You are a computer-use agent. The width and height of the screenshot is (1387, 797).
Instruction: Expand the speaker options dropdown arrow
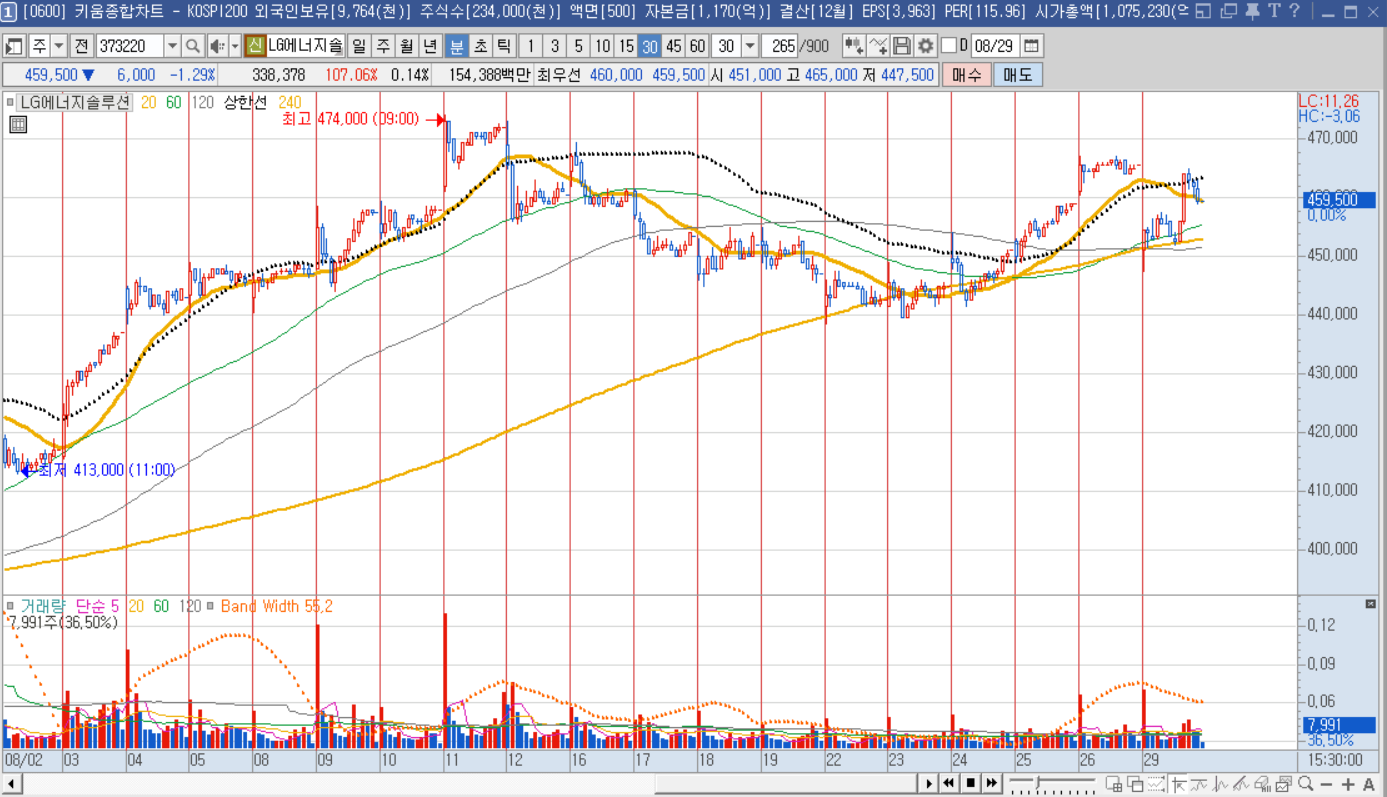point(235,46)
